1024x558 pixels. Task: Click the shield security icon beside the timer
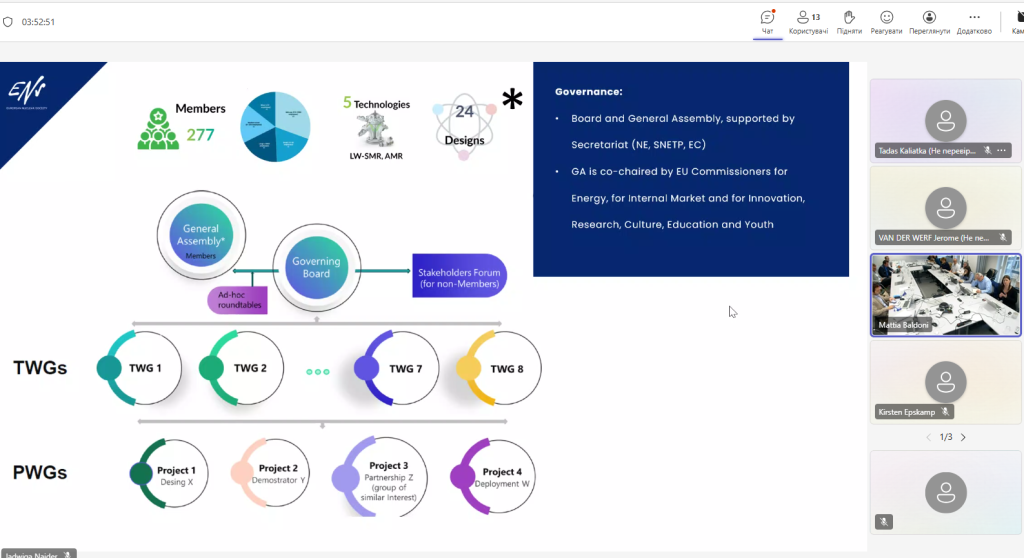(x=8, y=21)
